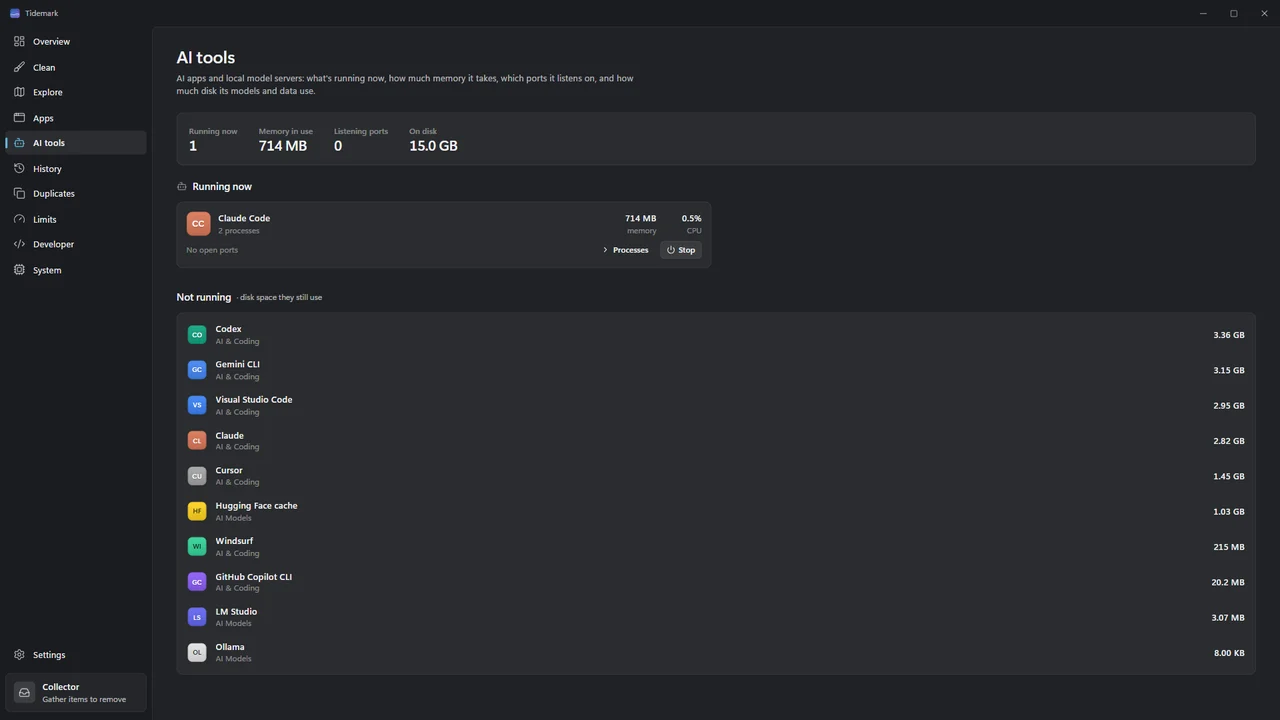Click the Settings gear icon

point(19,655)
